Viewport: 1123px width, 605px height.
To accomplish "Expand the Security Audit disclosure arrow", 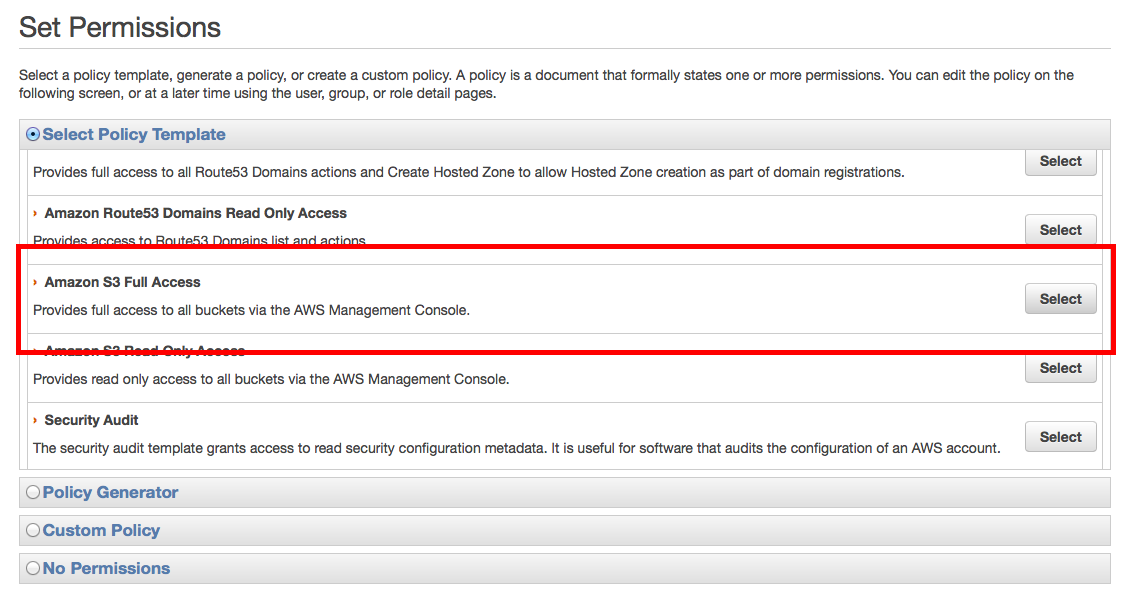I will (36, 421).
